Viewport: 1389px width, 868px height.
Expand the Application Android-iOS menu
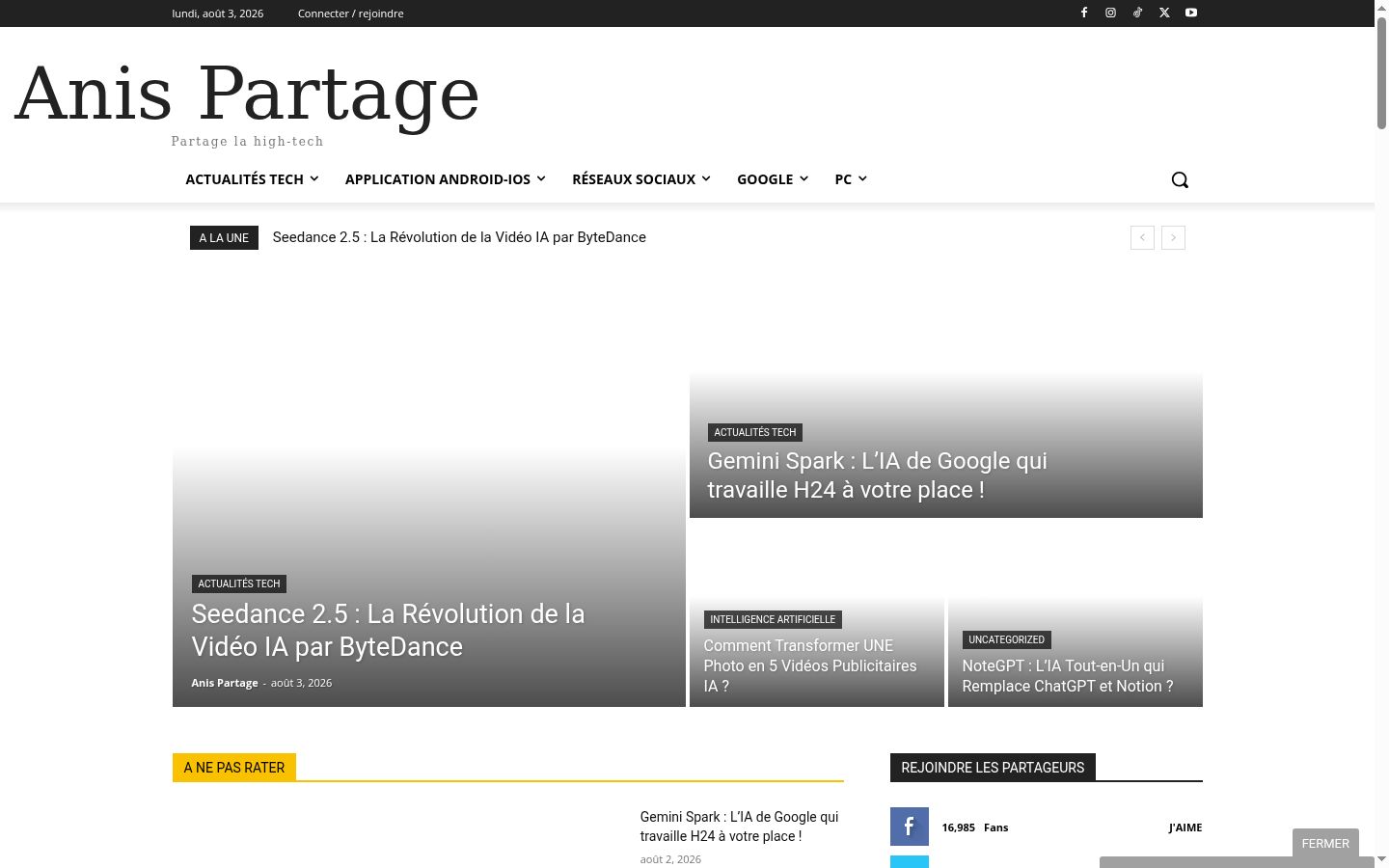446,179
